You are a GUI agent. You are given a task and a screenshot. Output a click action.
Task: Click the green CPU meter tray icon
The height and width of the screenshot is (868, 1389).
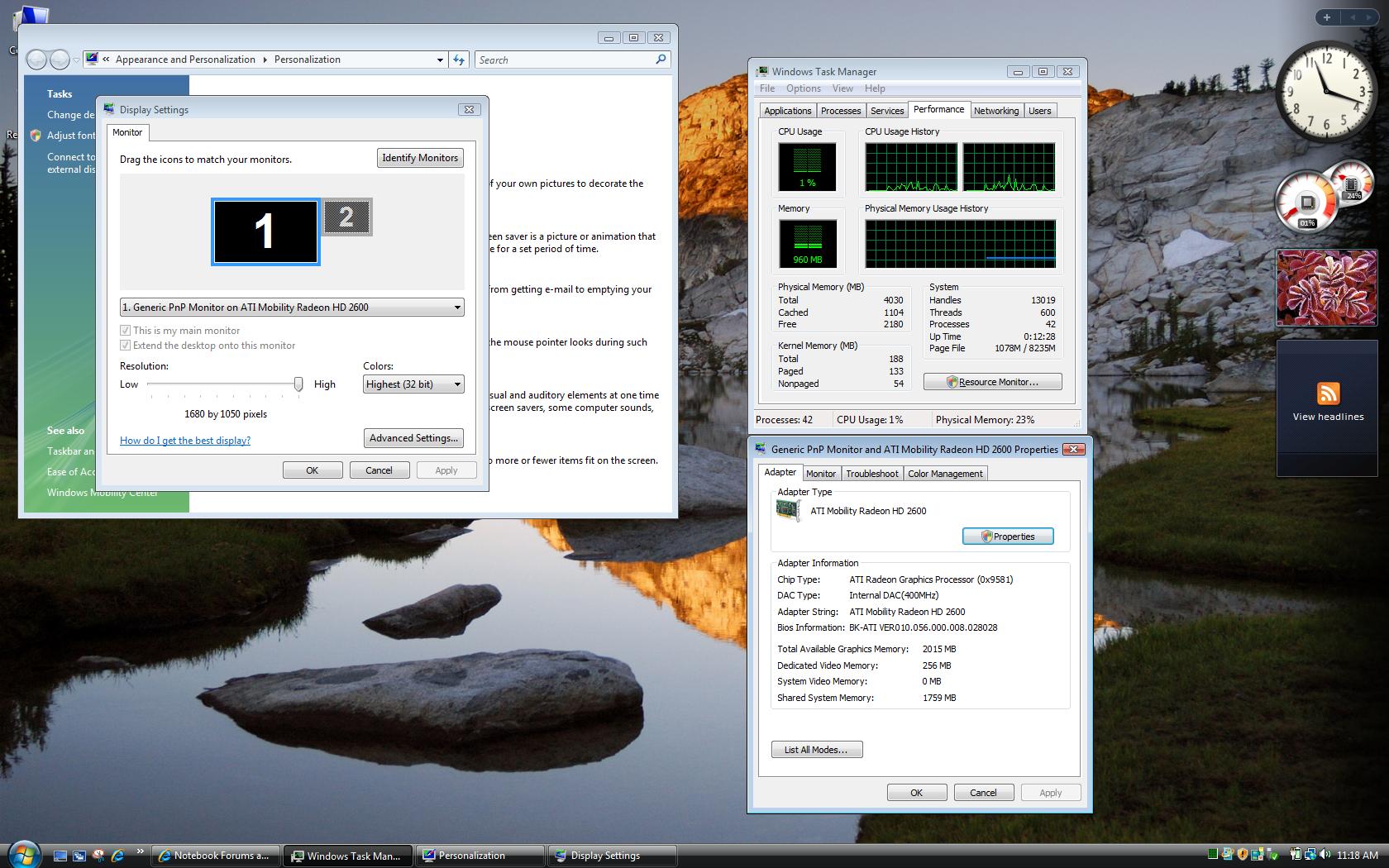[1213, 854]
